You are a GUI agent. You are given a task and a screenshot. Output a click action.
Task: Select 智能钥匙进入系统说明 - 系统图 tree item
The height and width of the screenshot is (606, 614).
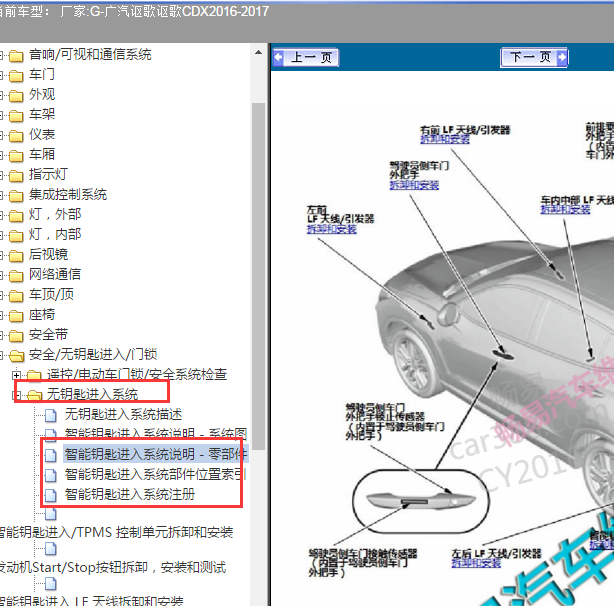[x=156, y=433]
